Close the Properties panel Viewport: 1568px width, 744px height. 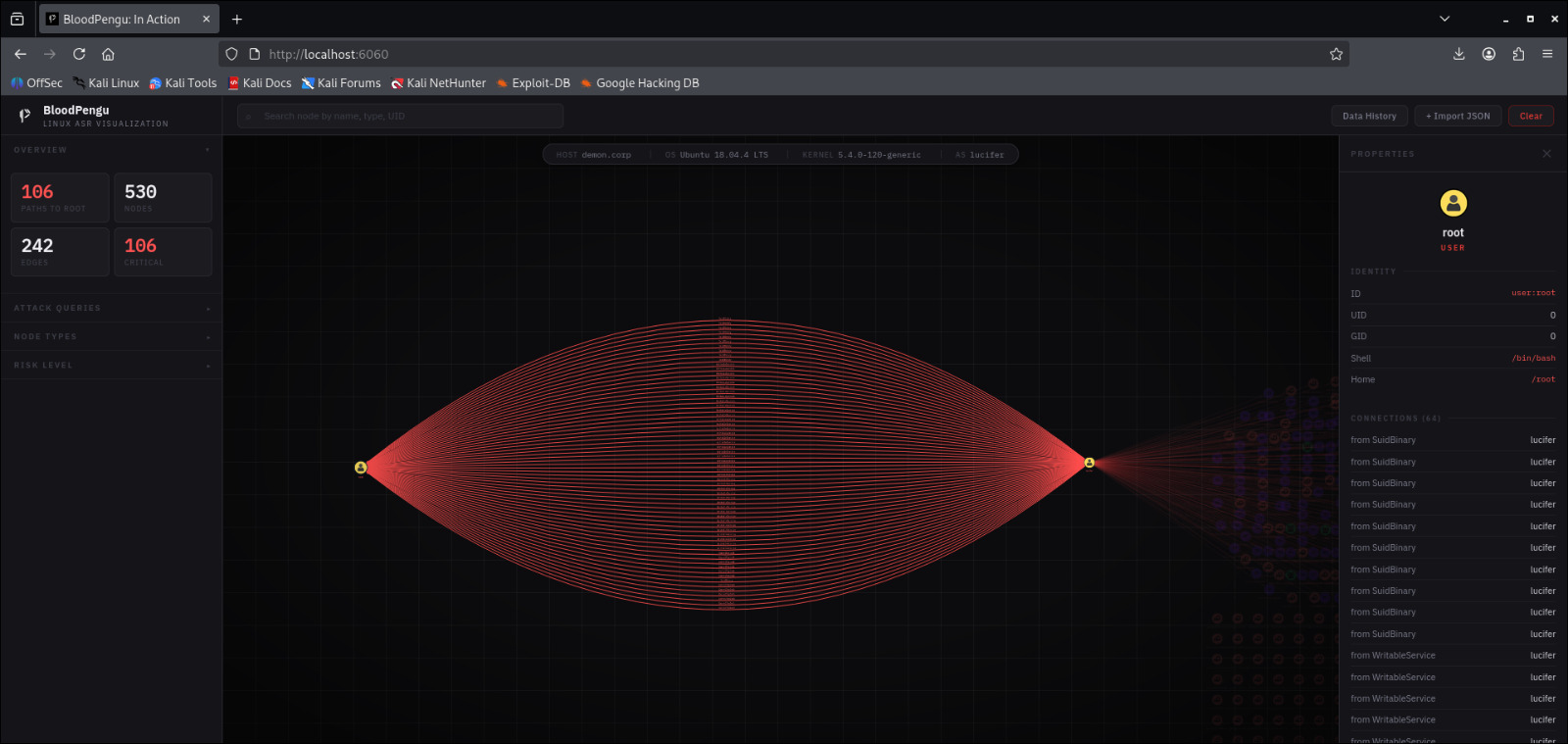click(1546, 154)
